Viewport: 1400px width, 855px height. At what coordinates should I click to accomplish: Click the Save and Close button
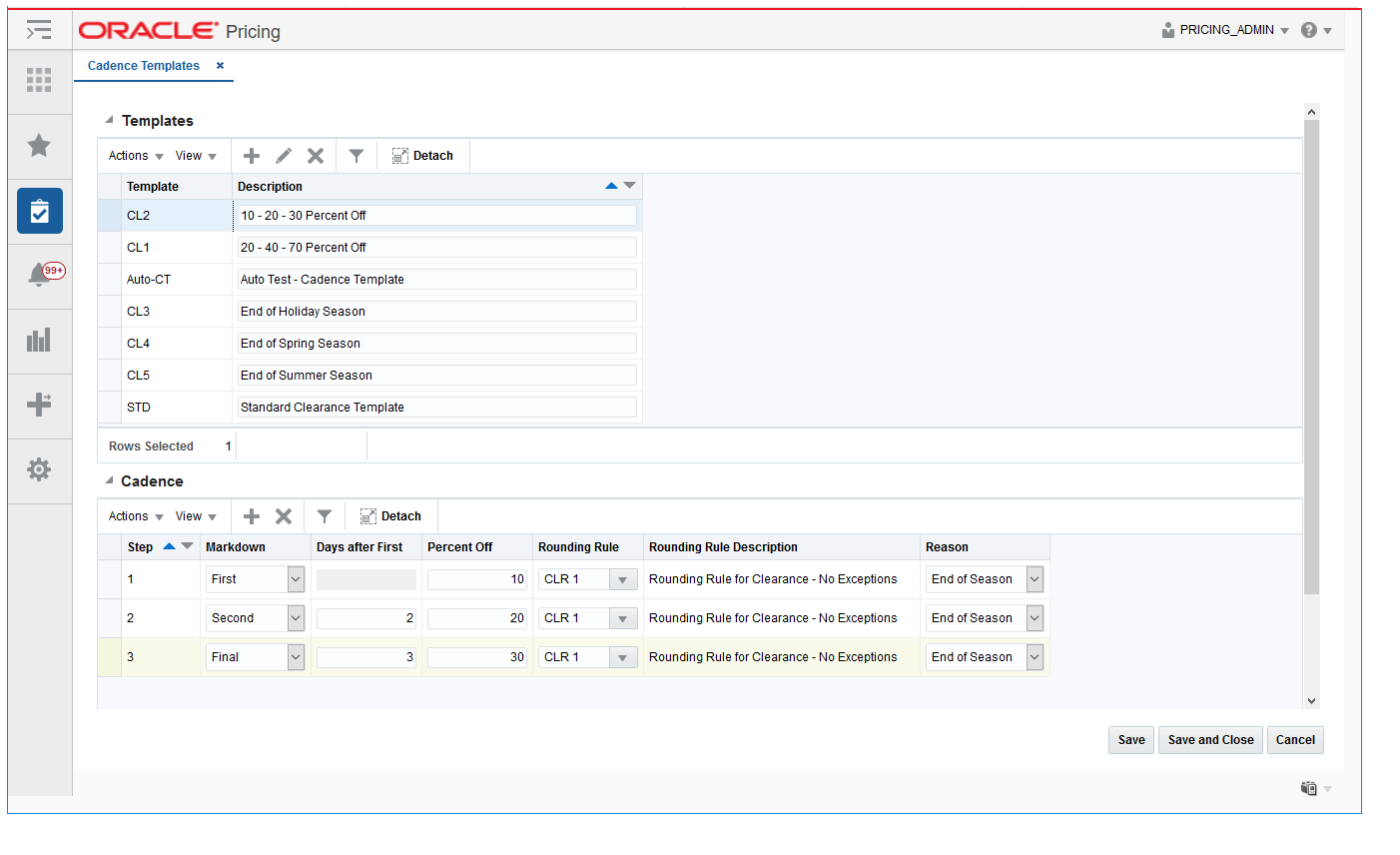(1209, 740)
